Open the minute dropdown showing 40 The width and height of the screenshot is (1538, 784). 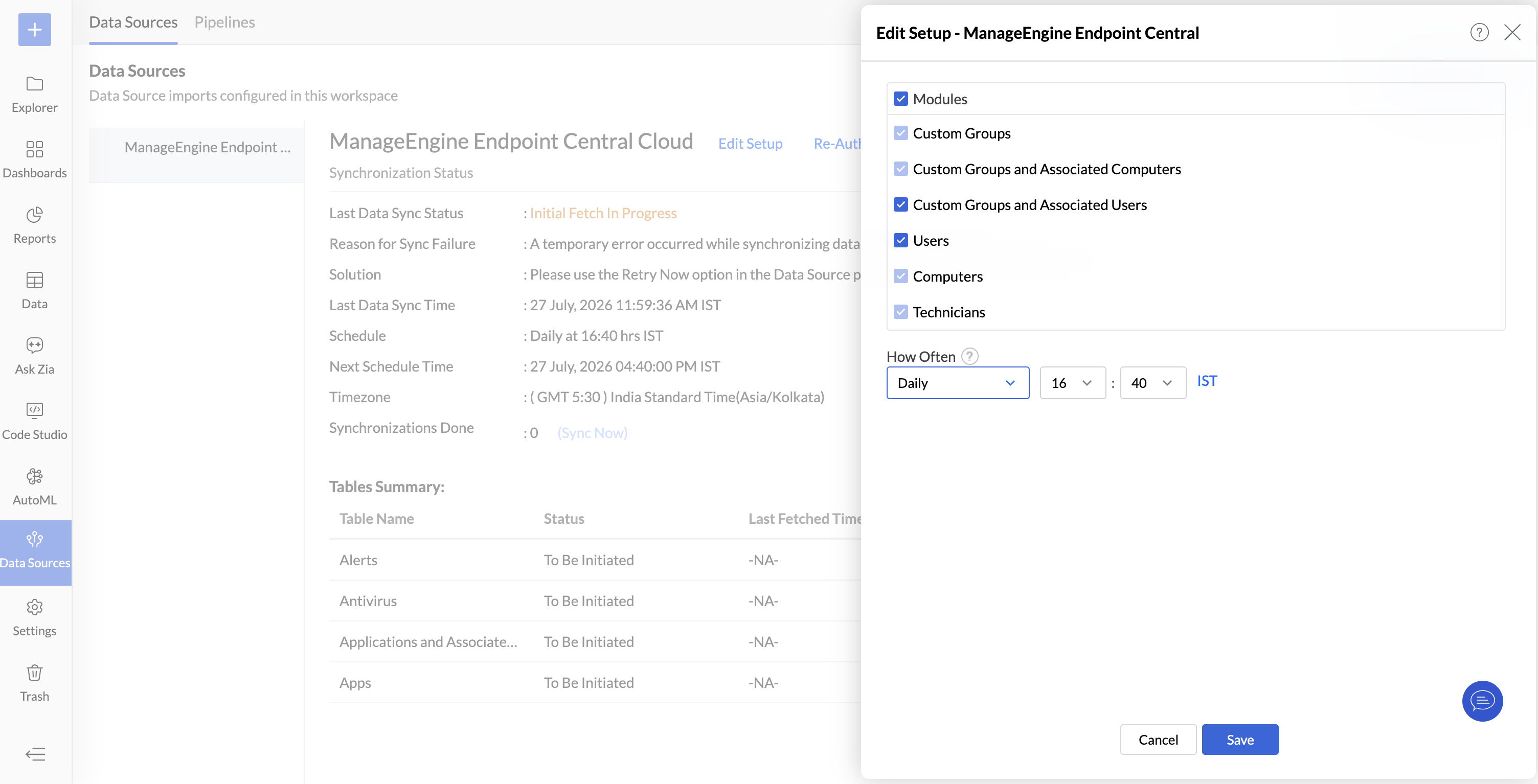[1153, 382]
